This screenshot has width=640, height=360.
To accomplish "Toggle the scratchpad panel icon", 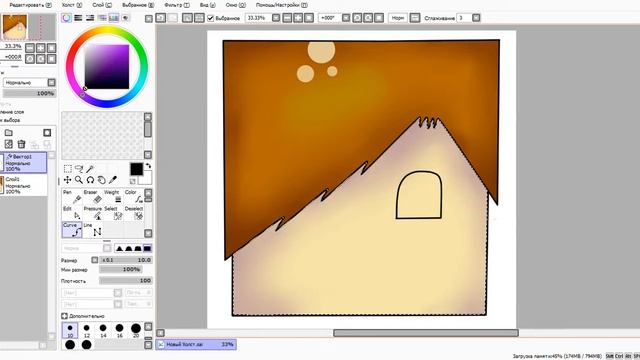I will (125, 18).
